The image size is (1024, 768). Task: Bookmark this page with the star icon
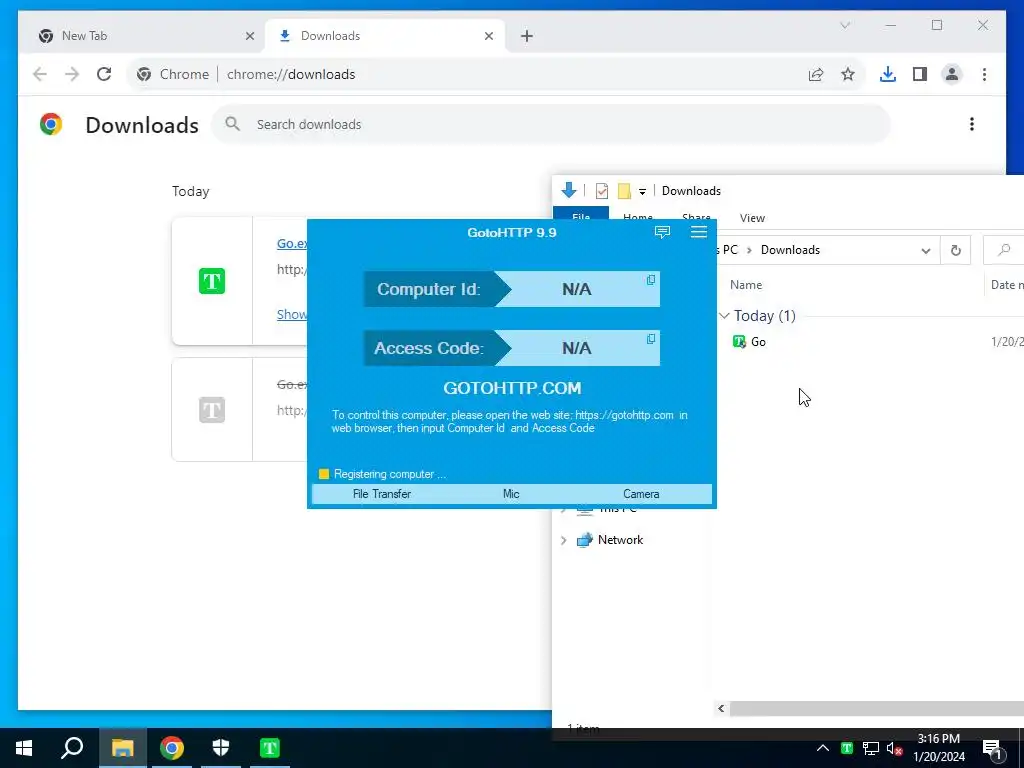click(x=848, y=74)
